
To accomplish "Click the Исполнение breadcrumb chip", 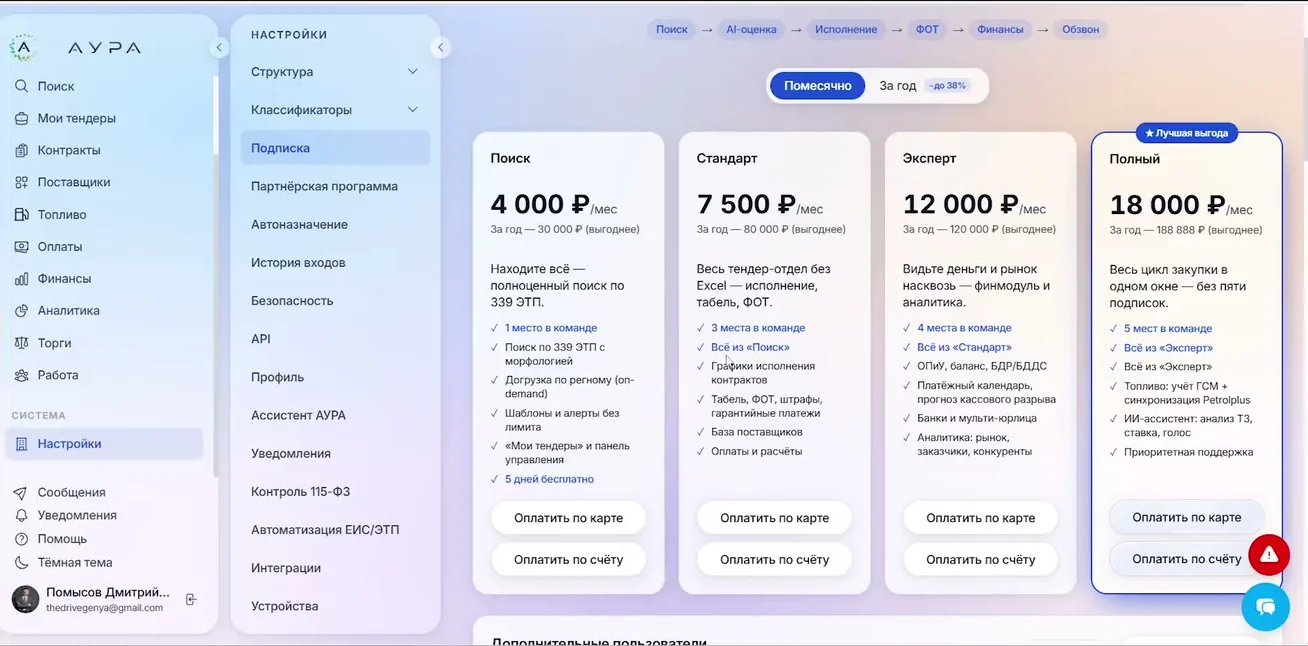I will tap(846, 30).
